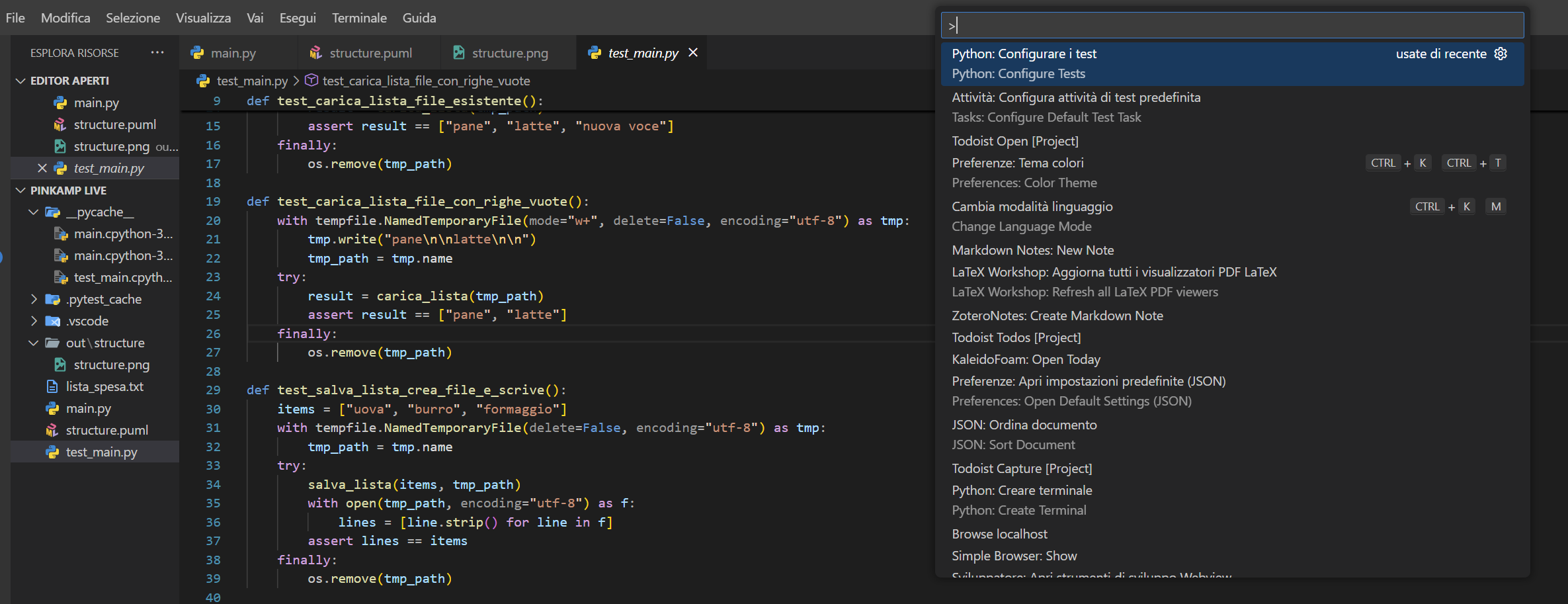The image size is (1568, 604).
Task: Click the symbol icon in breadcrumb
Action: (x=311, y=81)
